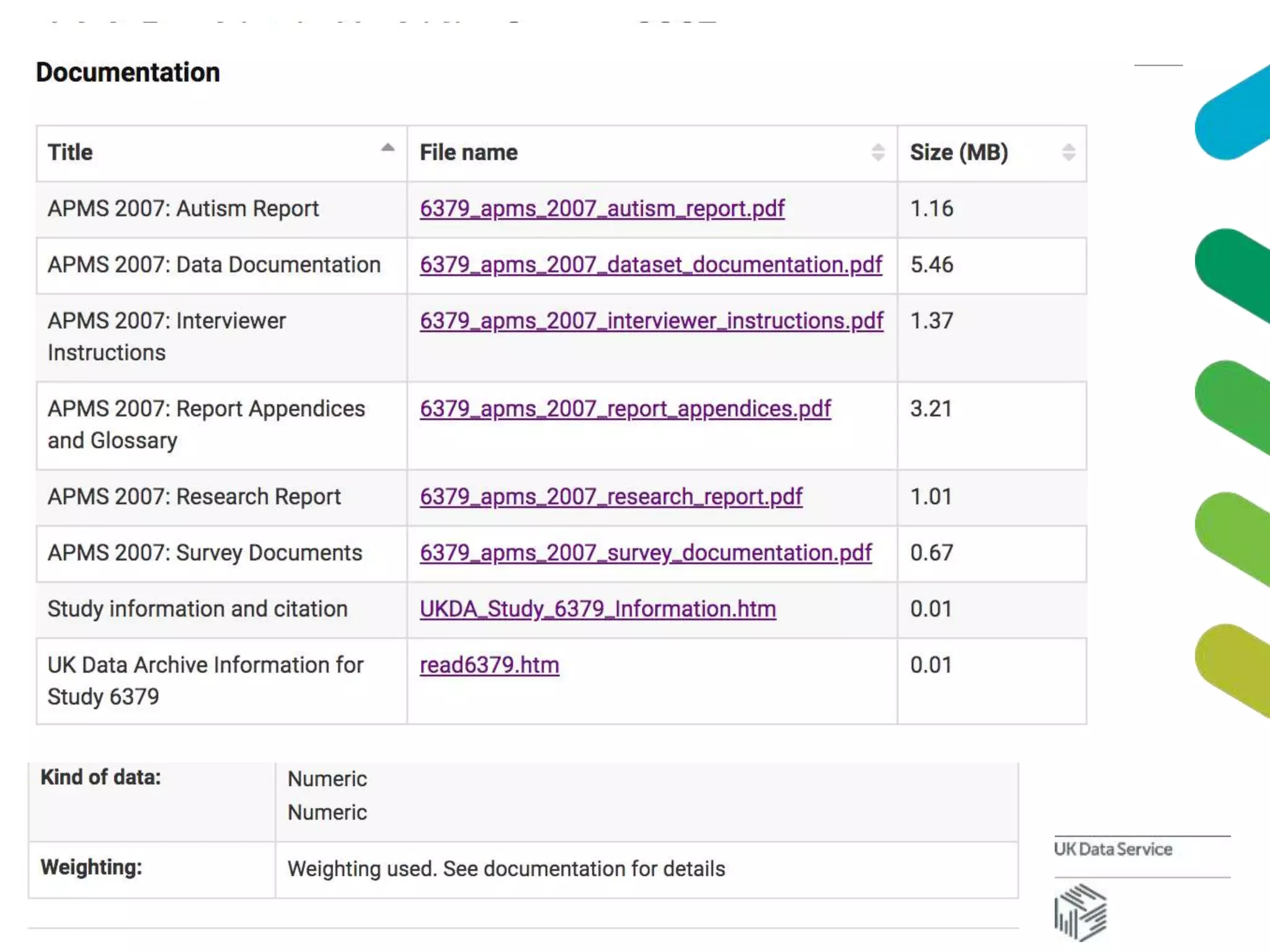Open the report_appendices.pdf link
This screenshot has width=1270, height=952.
[625, 409]
